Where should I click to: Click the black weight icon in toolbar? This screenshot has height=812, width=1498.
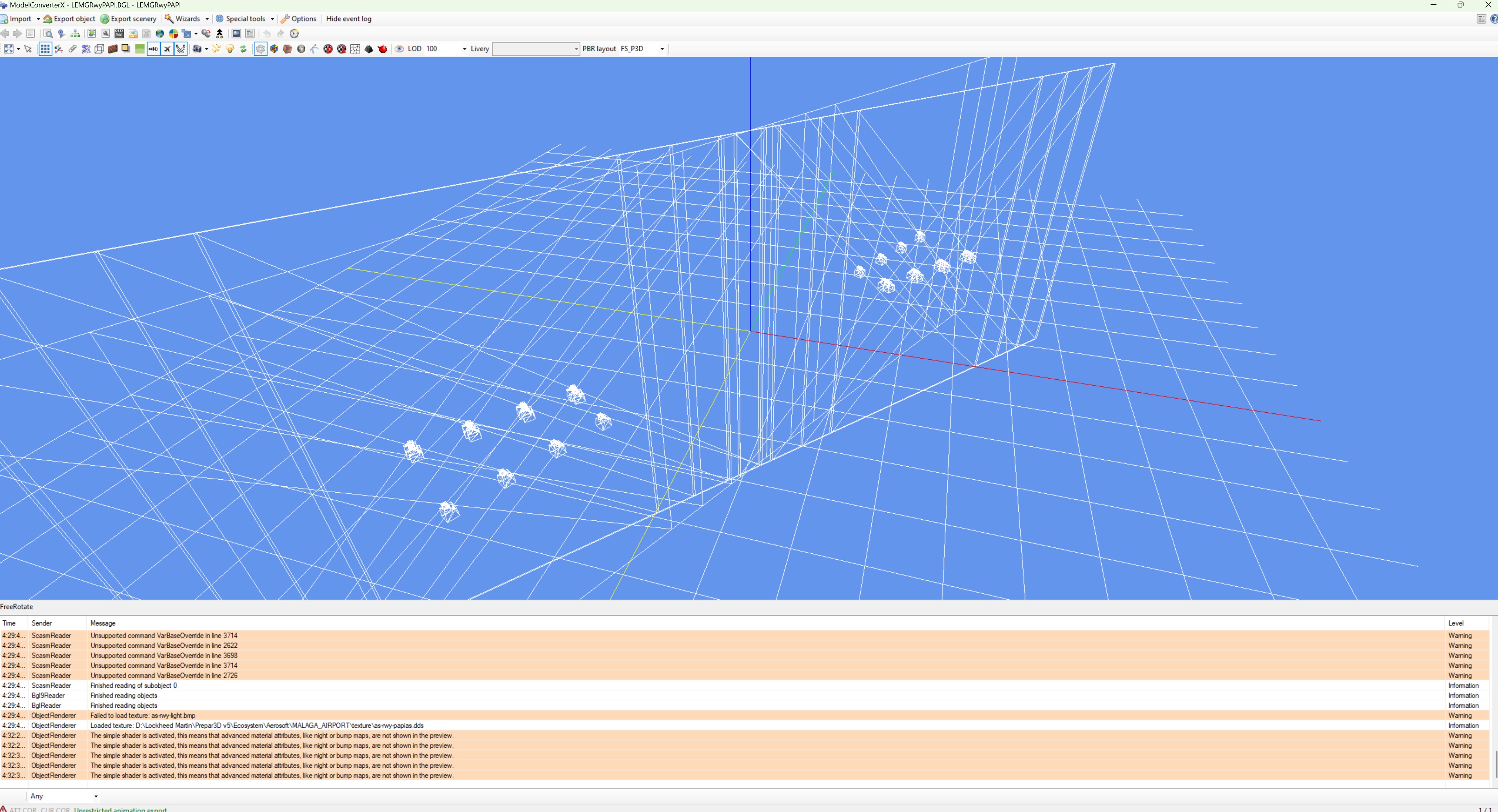coord(369,49)
